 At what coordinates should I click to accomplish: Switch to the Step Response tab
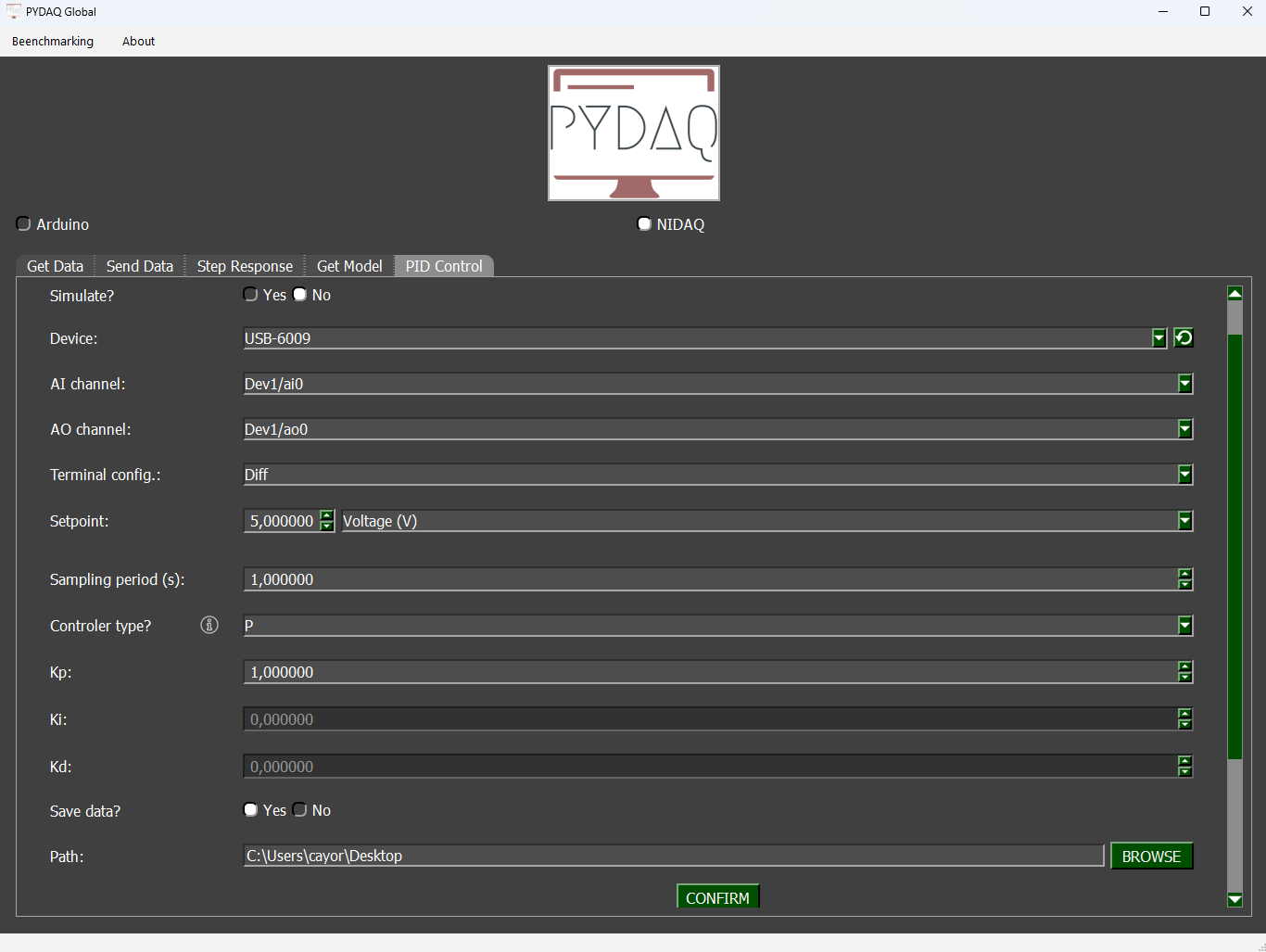tap(245, 266)
